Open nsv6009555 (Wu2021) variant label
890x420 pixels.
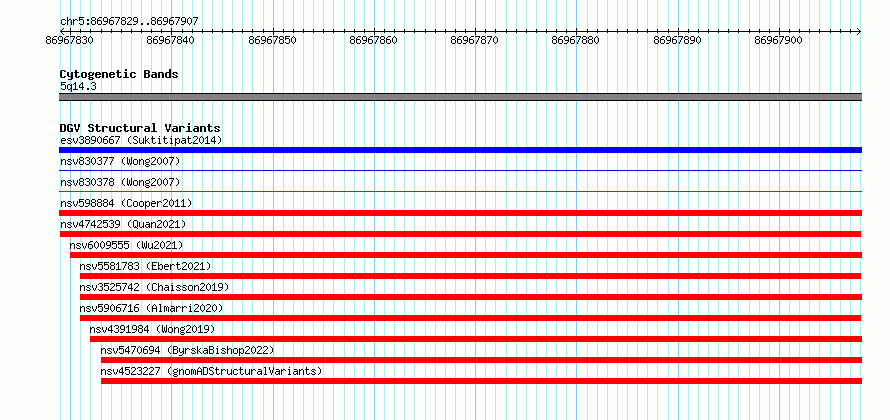click(x=127, y=245)
